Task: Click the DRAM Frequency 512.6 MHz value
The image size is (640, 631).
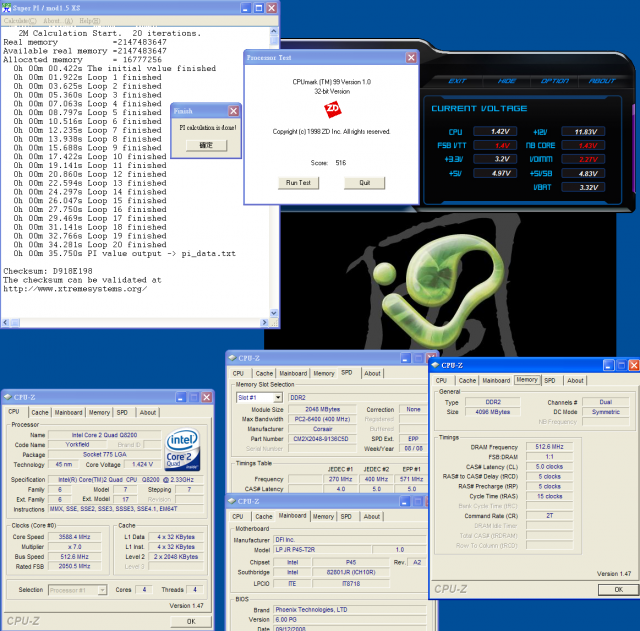Action: point(549,447)
